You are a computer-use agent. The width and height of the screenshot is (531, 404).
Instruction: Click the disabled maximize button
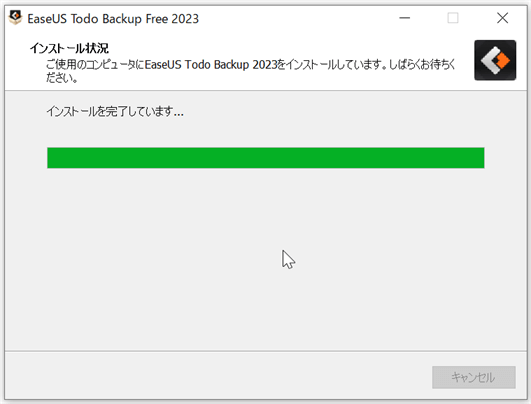[453, 18]
